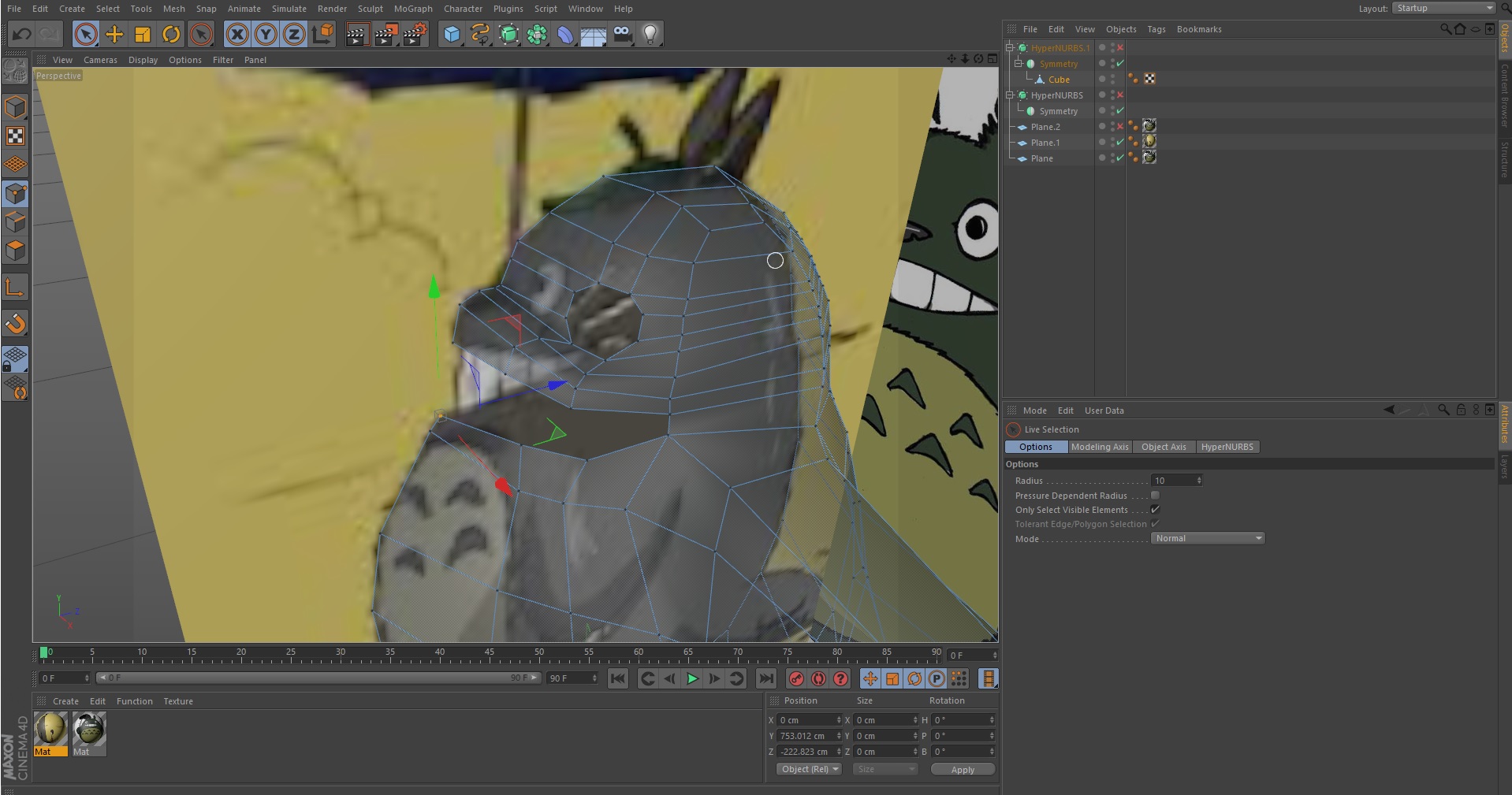The height and width of the screenshot is (795, 1512).
Task: Switch to Points mode
Action: click(x=16, y=194)
